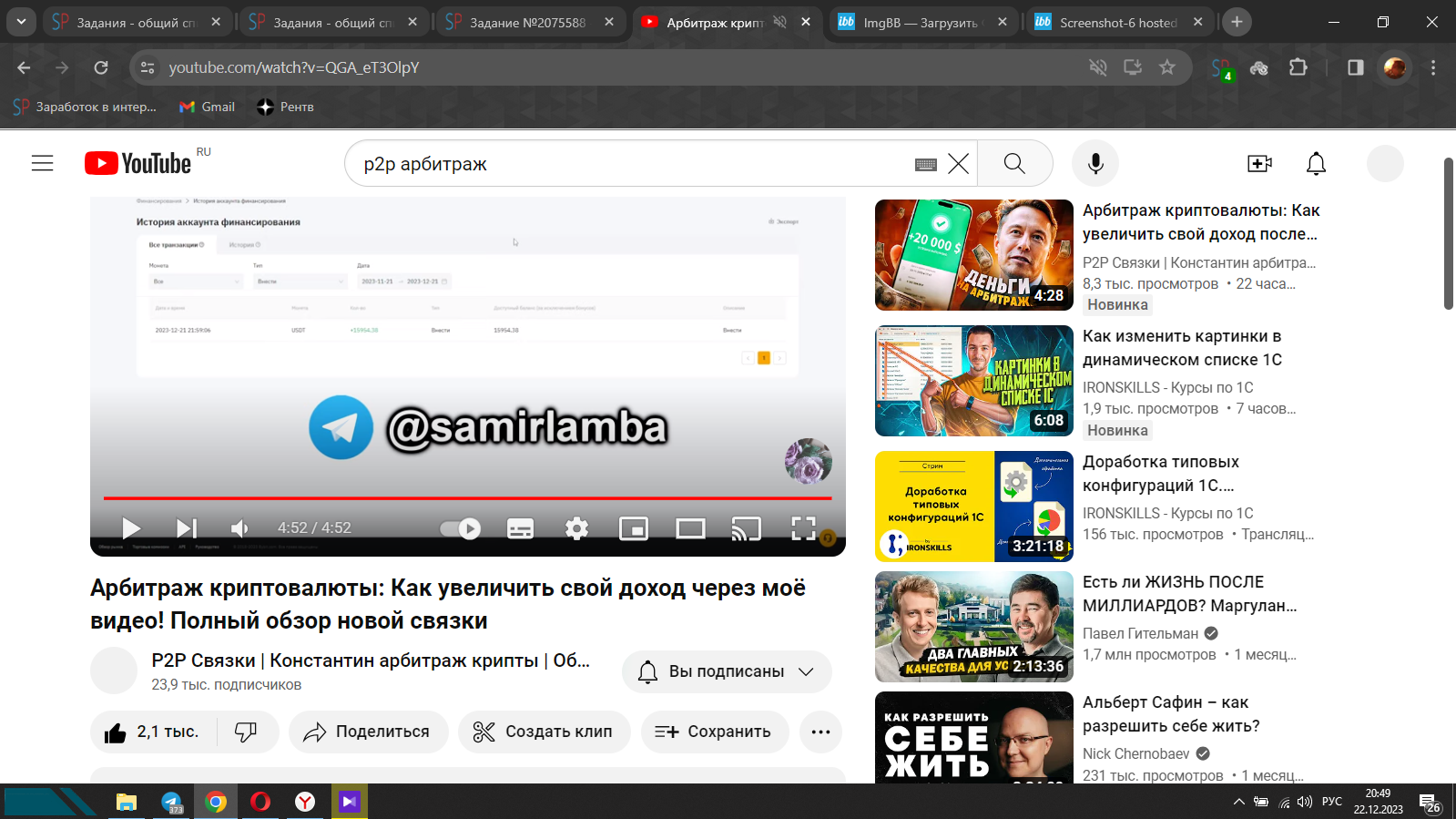Toggle the browser side panel
This screenshot has width=1456, height=819.
click(1355, 67)
